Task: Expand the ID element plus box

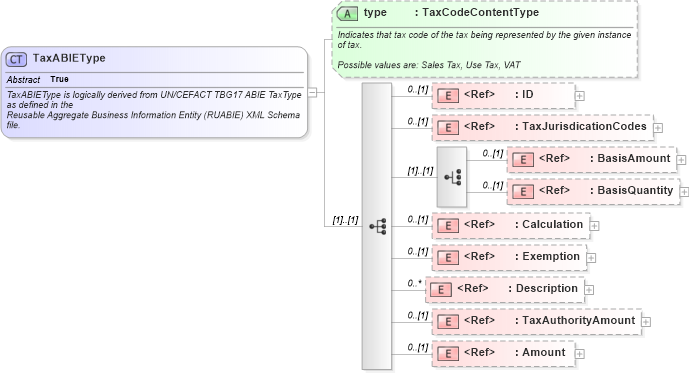Action: [x=580, y=96]
